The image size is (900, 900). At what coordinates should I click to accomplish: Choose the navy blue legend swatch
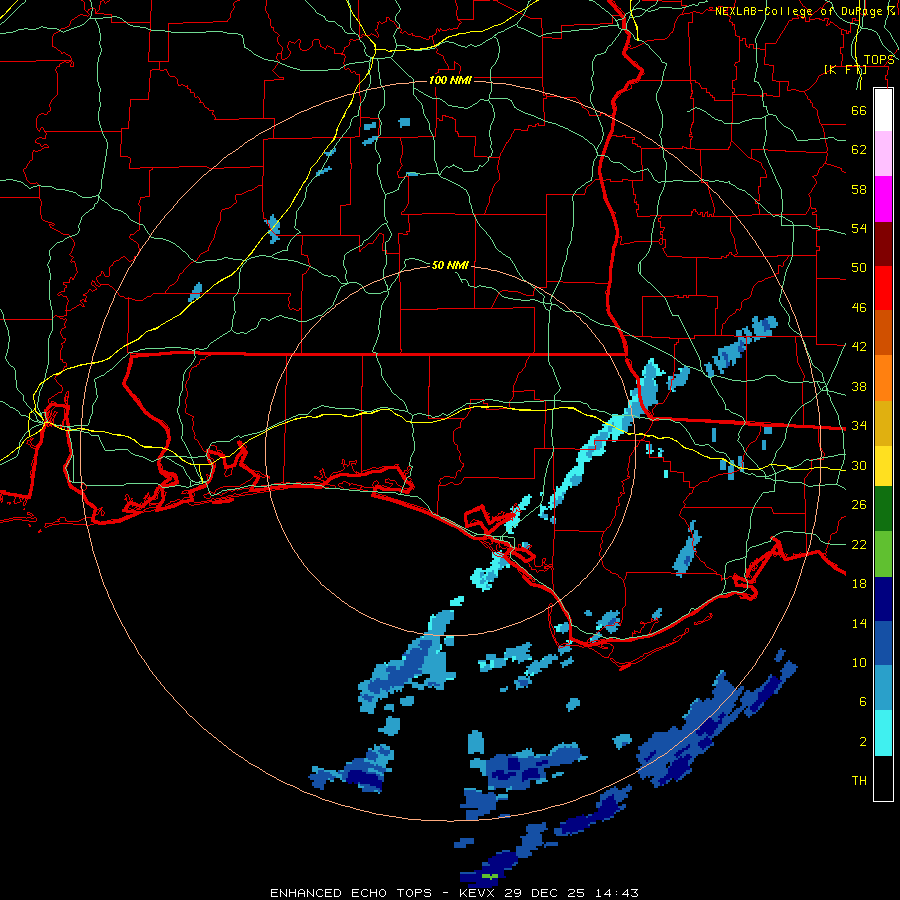883,599
